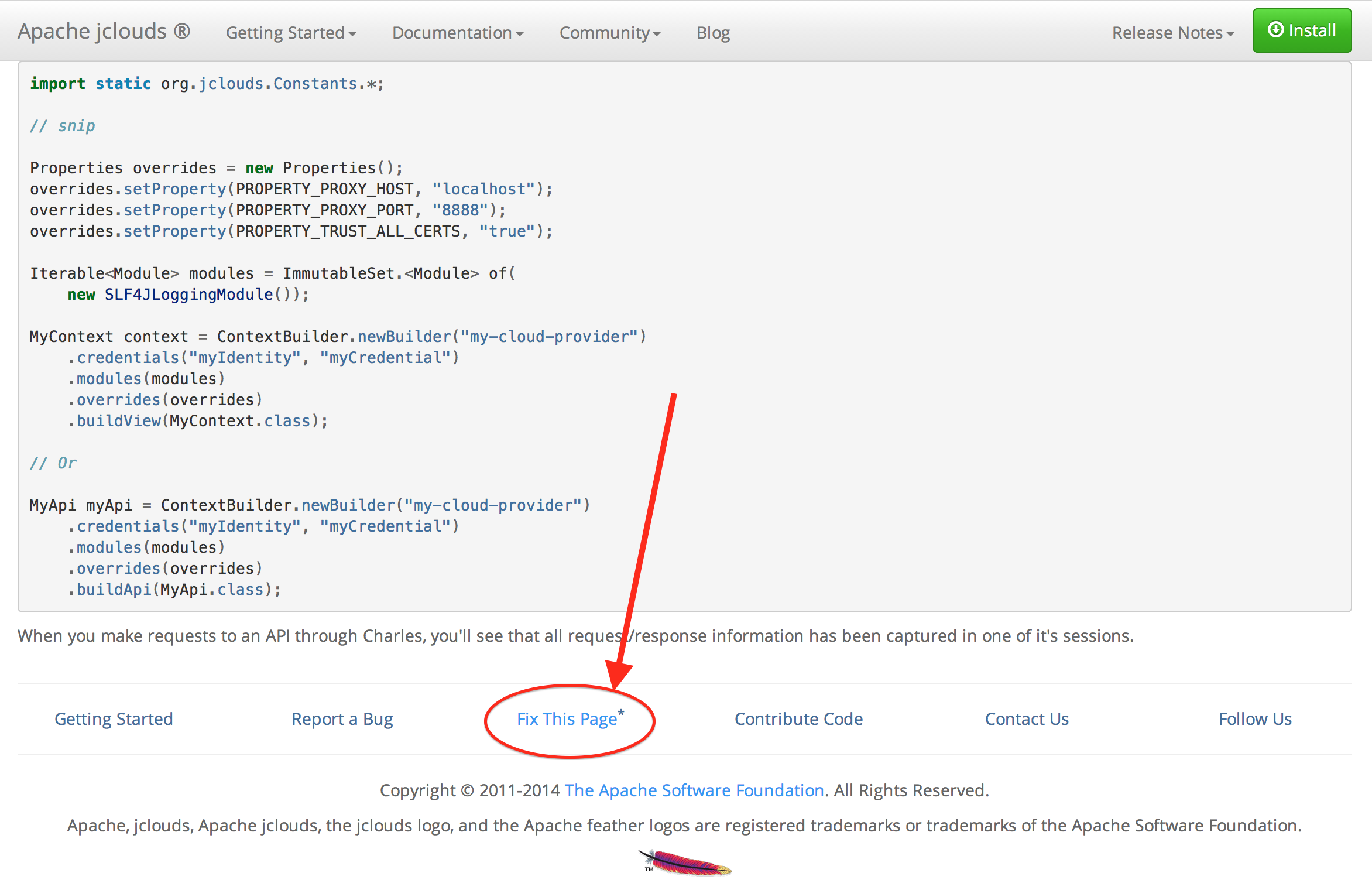Open the Follow Us link
The width and height of the screenshot is (1372, 890).
(x=1255, y=719)
